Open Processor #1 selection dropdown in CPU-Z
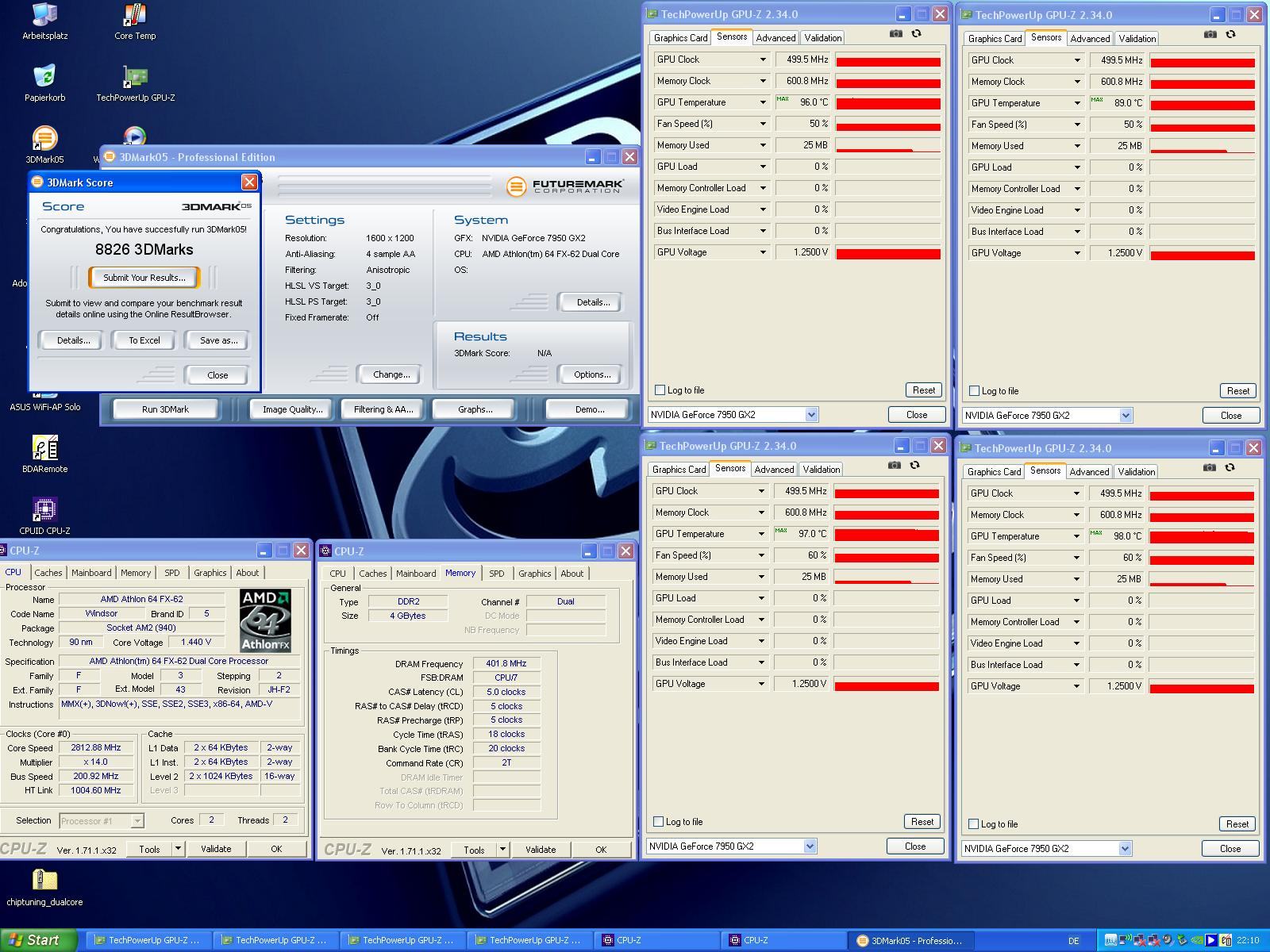Viewport: 1270px width, 952px height. (101, 821)
